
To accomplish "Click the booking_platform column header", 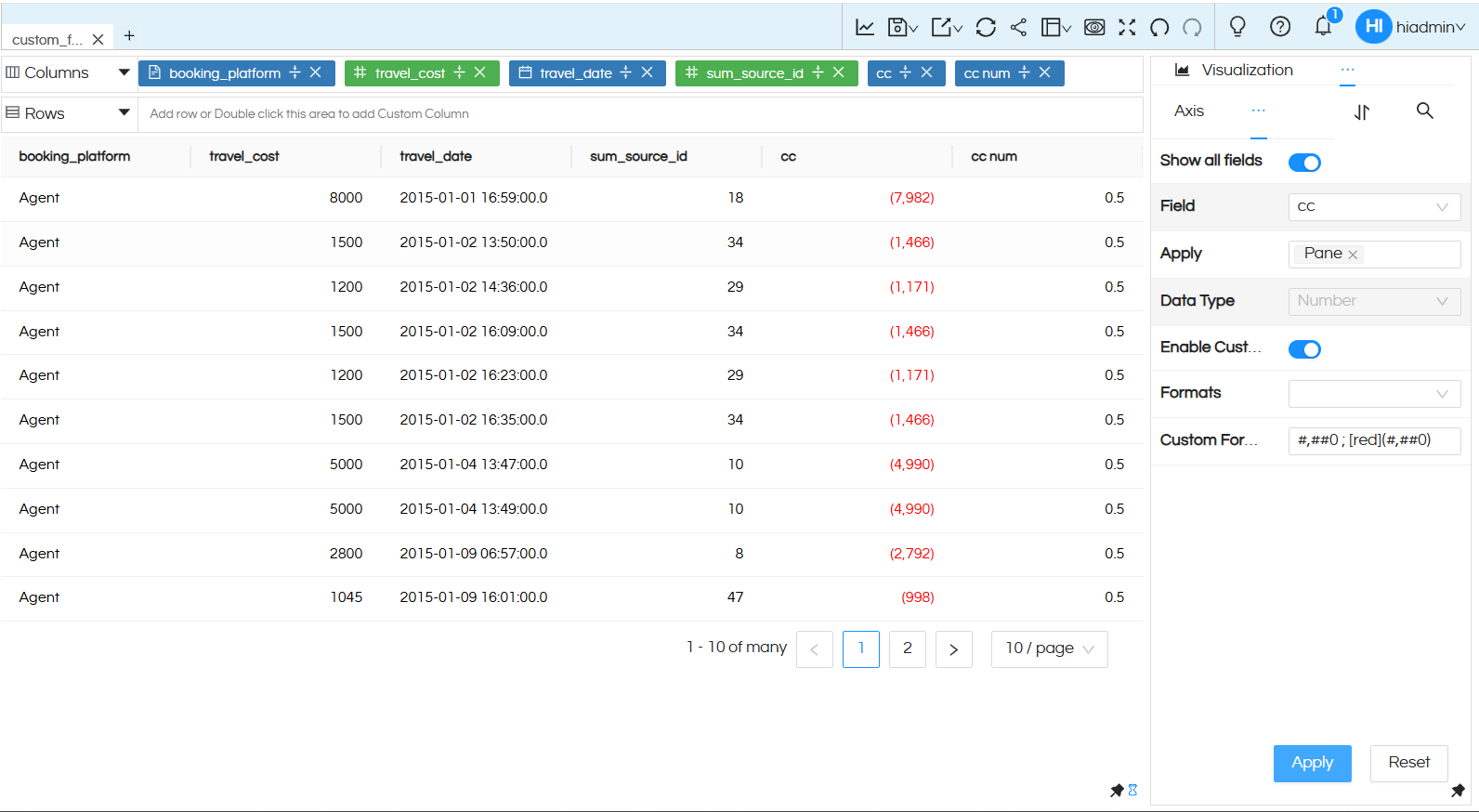I will [x=74, y=156].
